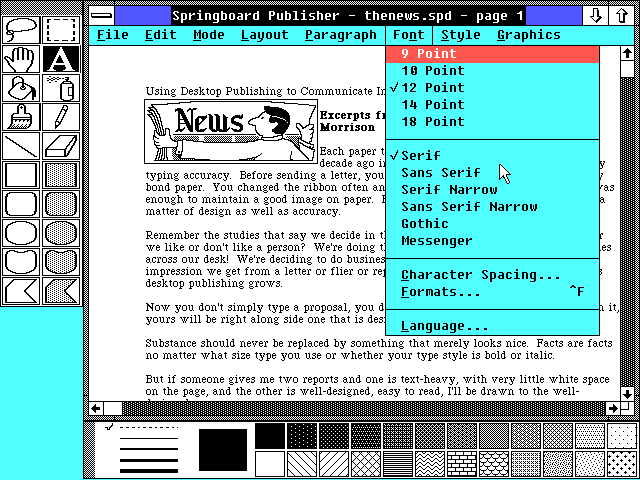The width and height of the screenshot is (640, 480).
Task: Open the Graphics menu
Action: click(529, 35)
